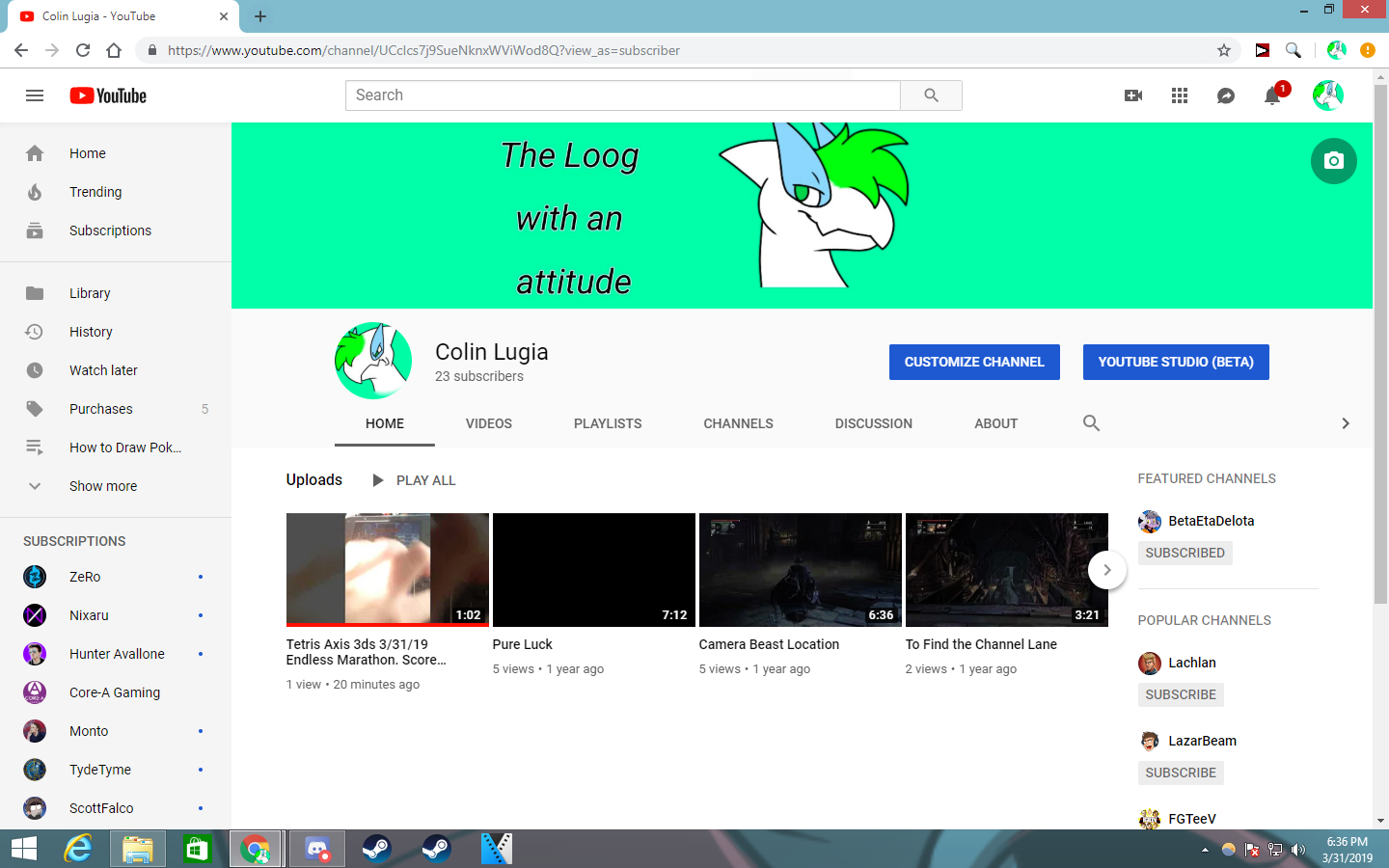
Task: Subscribe to LazarBeam channel
Action: (1181, 773)
